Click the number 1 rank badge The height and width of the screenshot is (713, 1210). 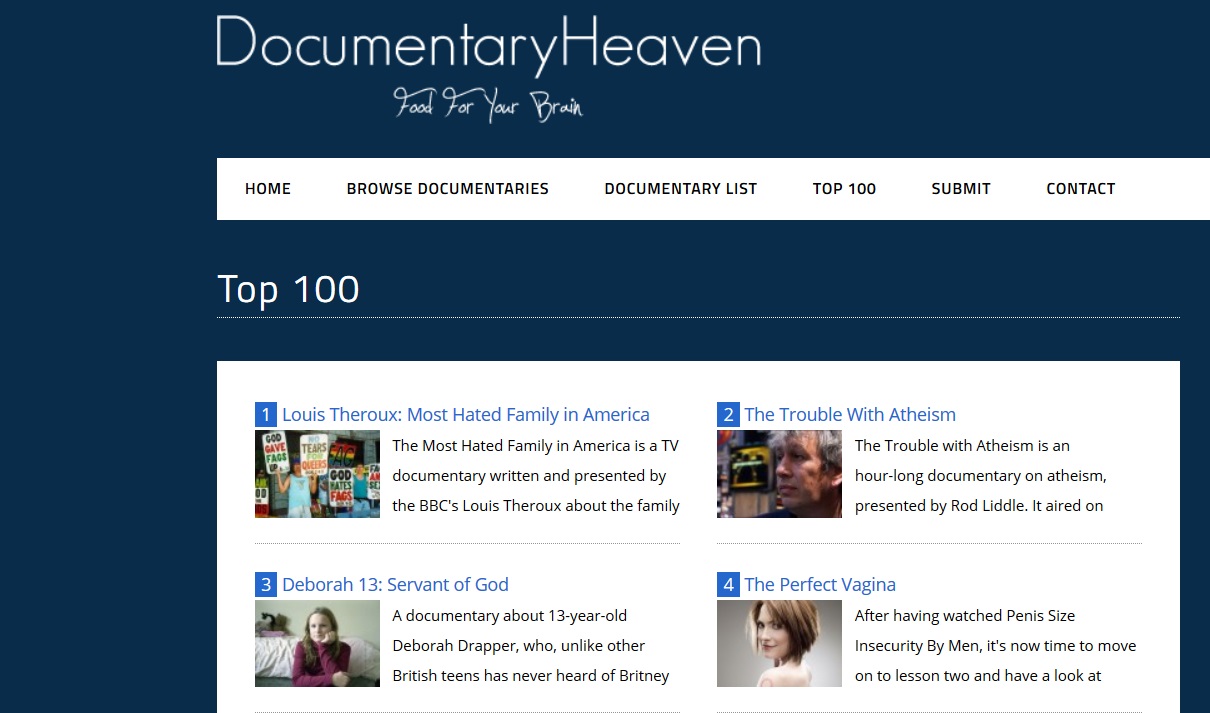pyautogui.click(x=266, y=415)
